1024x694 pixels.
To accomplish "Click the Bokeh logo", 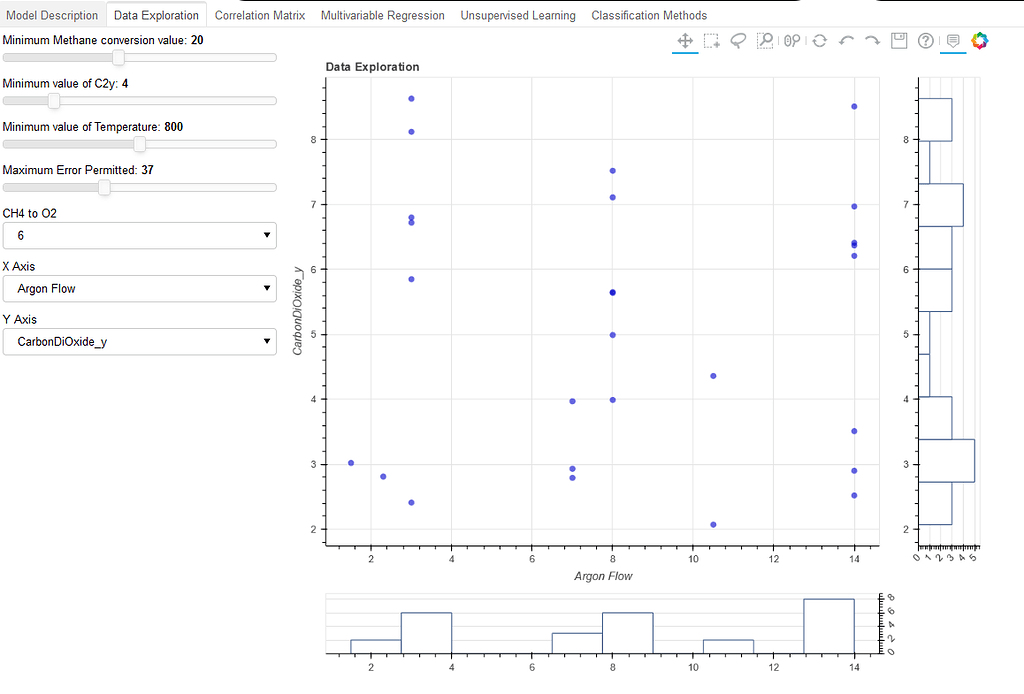I will pos(979,40).
